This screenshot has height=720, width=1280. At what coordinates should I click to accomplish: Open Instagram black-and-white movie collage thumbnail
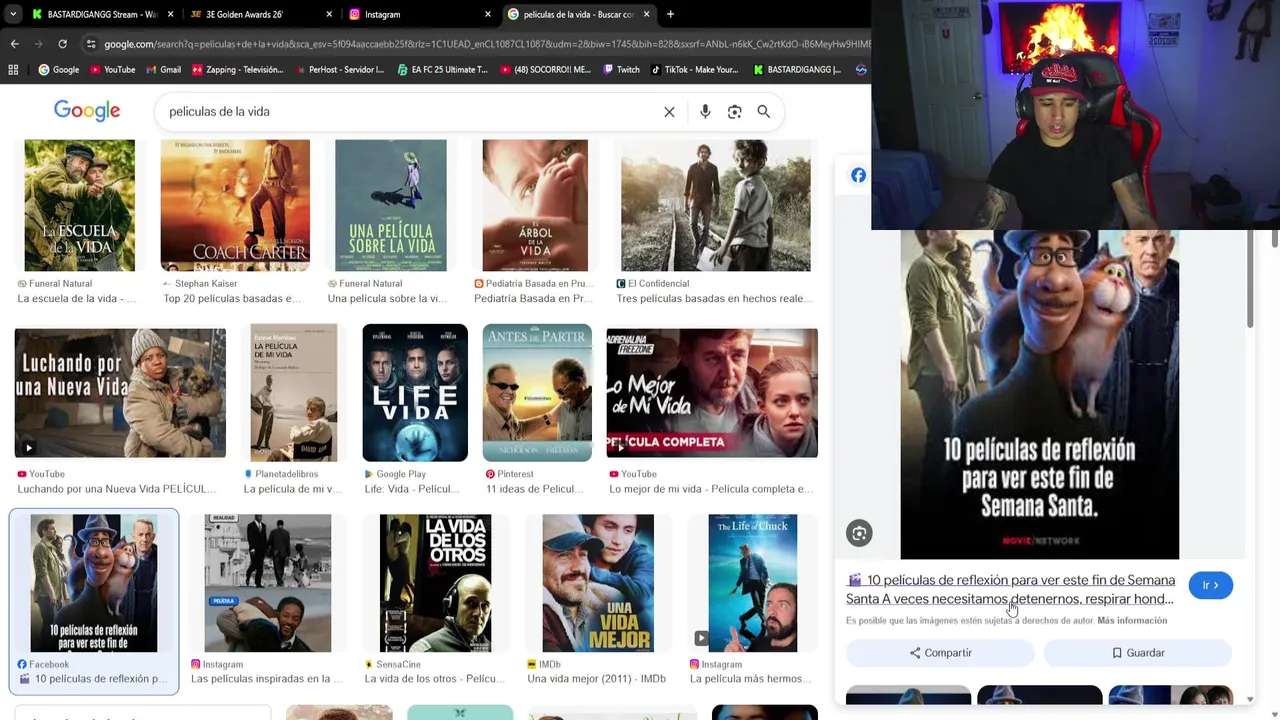pyautogui.click(x=267, y=583)
